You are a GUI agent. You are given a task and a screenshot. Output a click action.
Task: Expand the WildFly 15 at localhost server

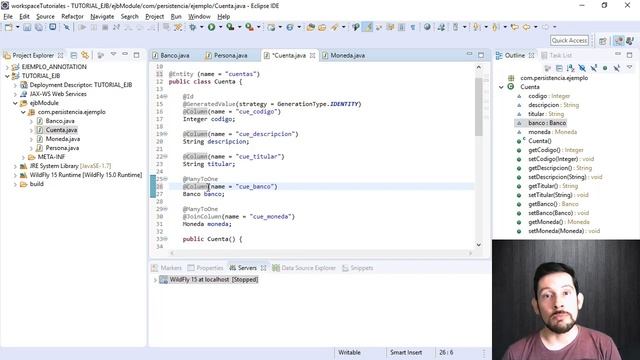tap(155, 280)
